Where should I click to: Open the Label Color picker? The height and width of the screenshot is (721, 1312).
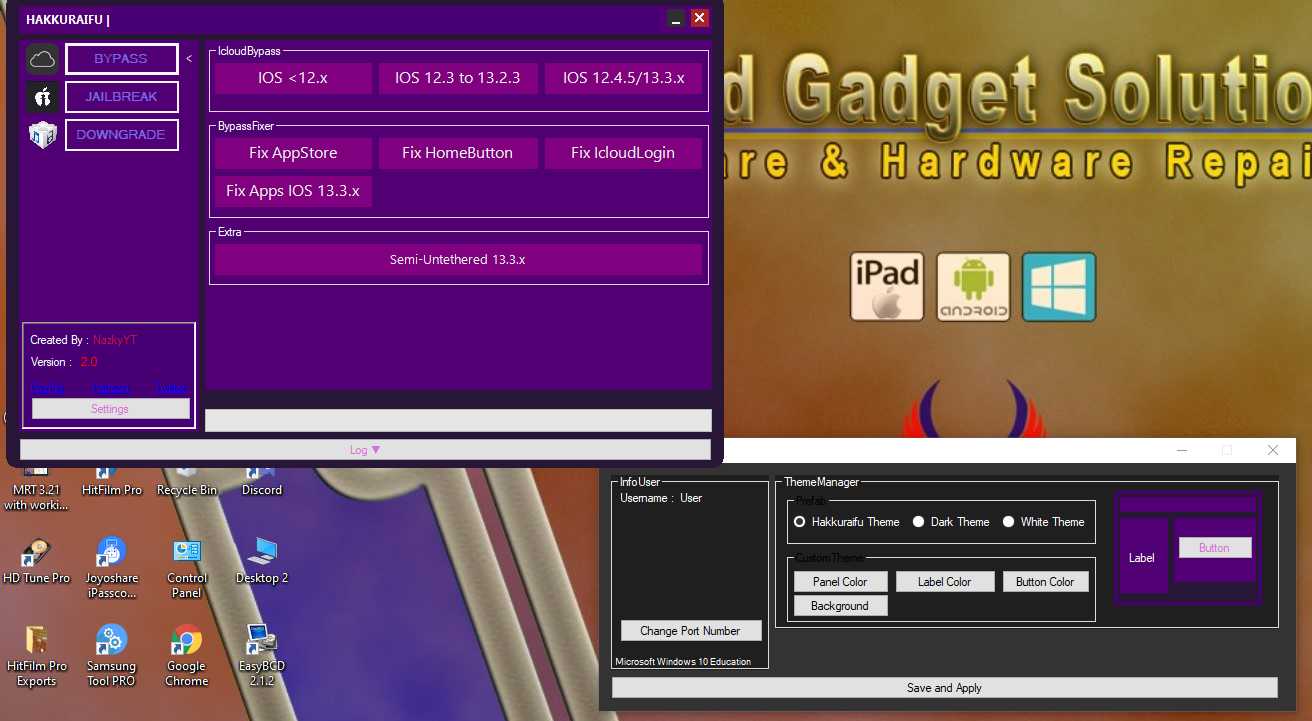click(945, 582)
